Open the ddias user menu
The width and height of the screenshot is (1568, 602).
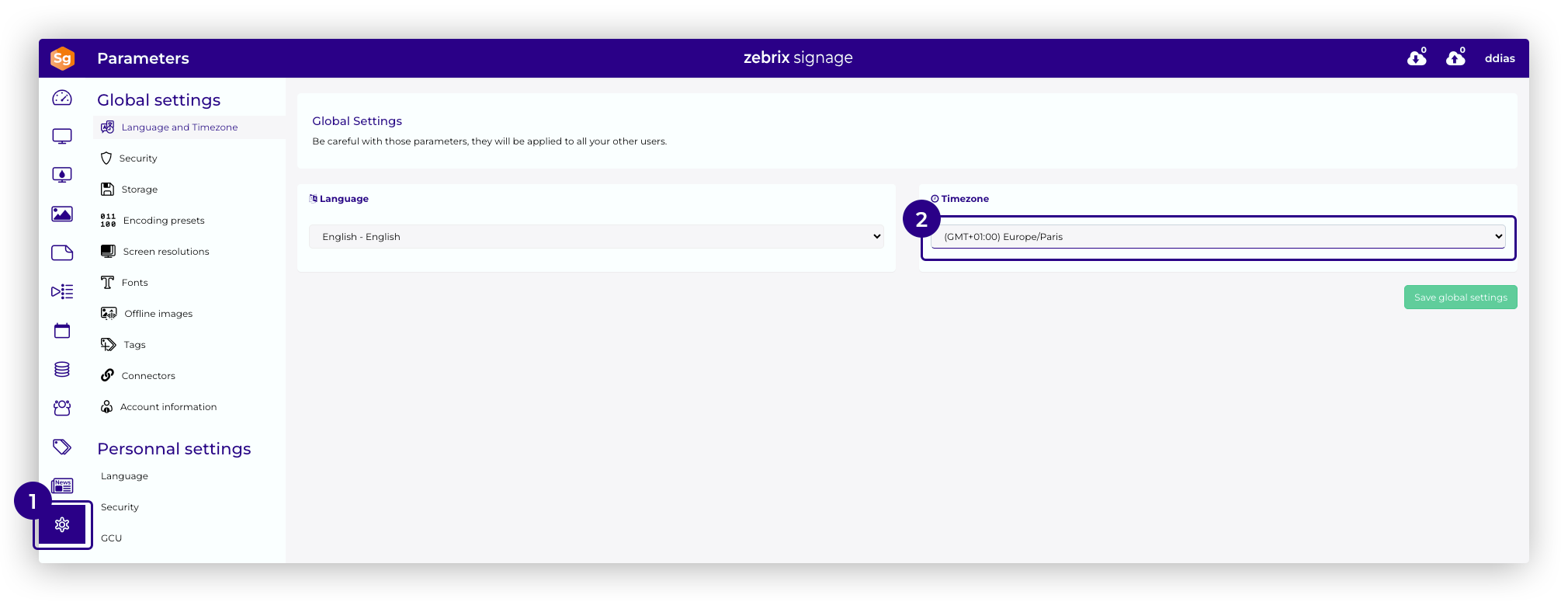[x=1500, y=58]
